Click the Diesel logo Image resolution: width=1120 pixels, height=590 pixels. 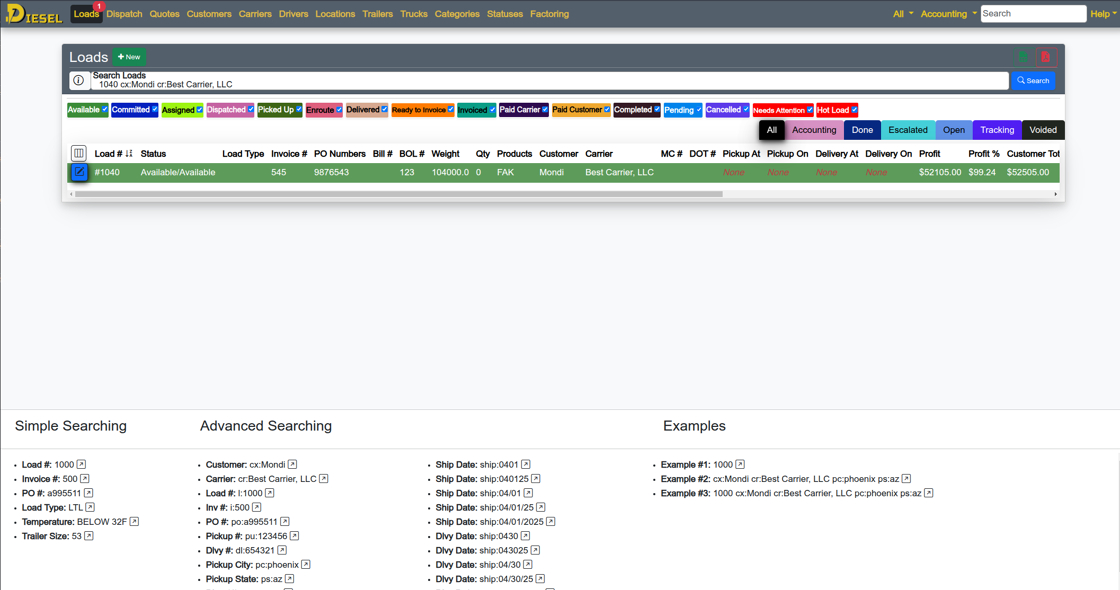click(34, 14)
